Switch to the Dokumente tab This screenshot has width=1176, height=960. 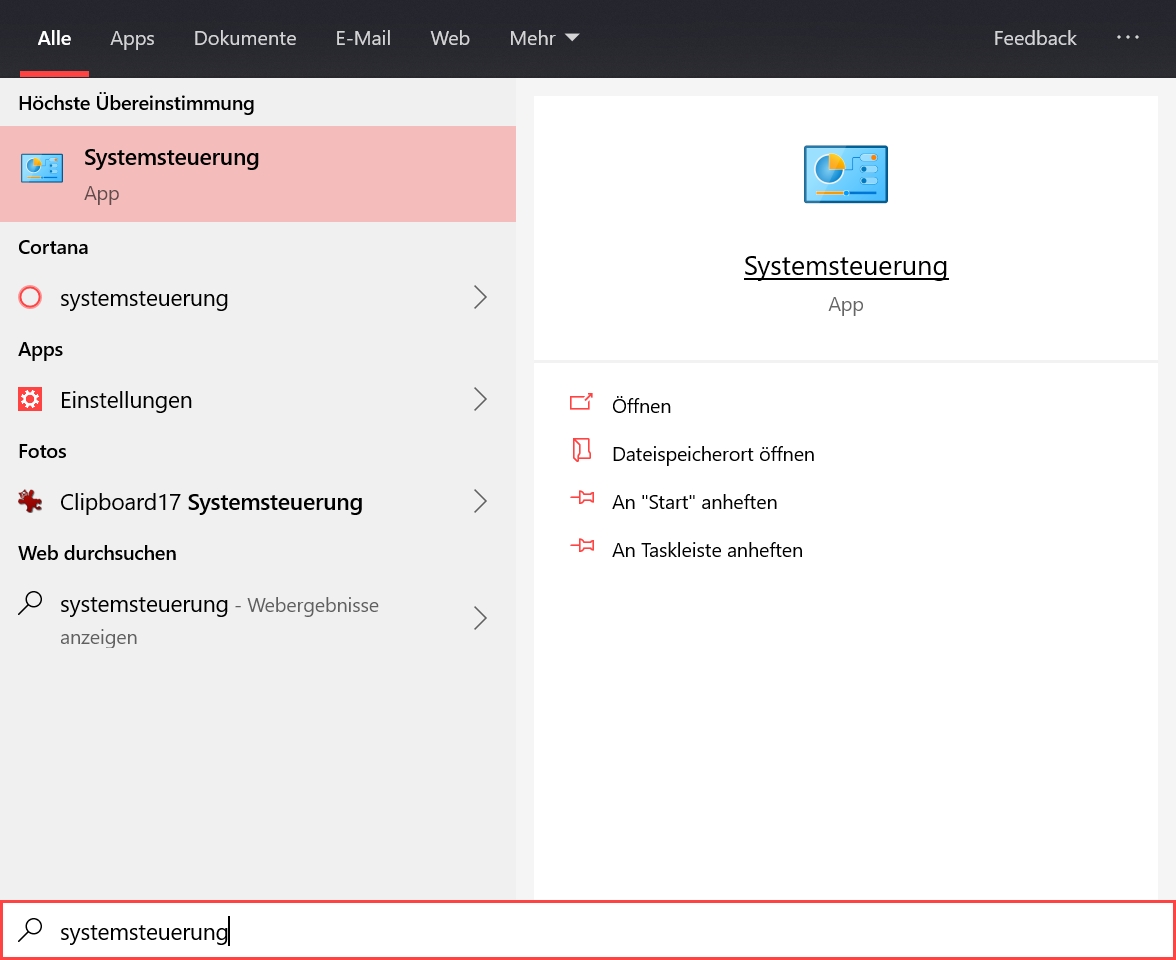[x=245, y=38]
